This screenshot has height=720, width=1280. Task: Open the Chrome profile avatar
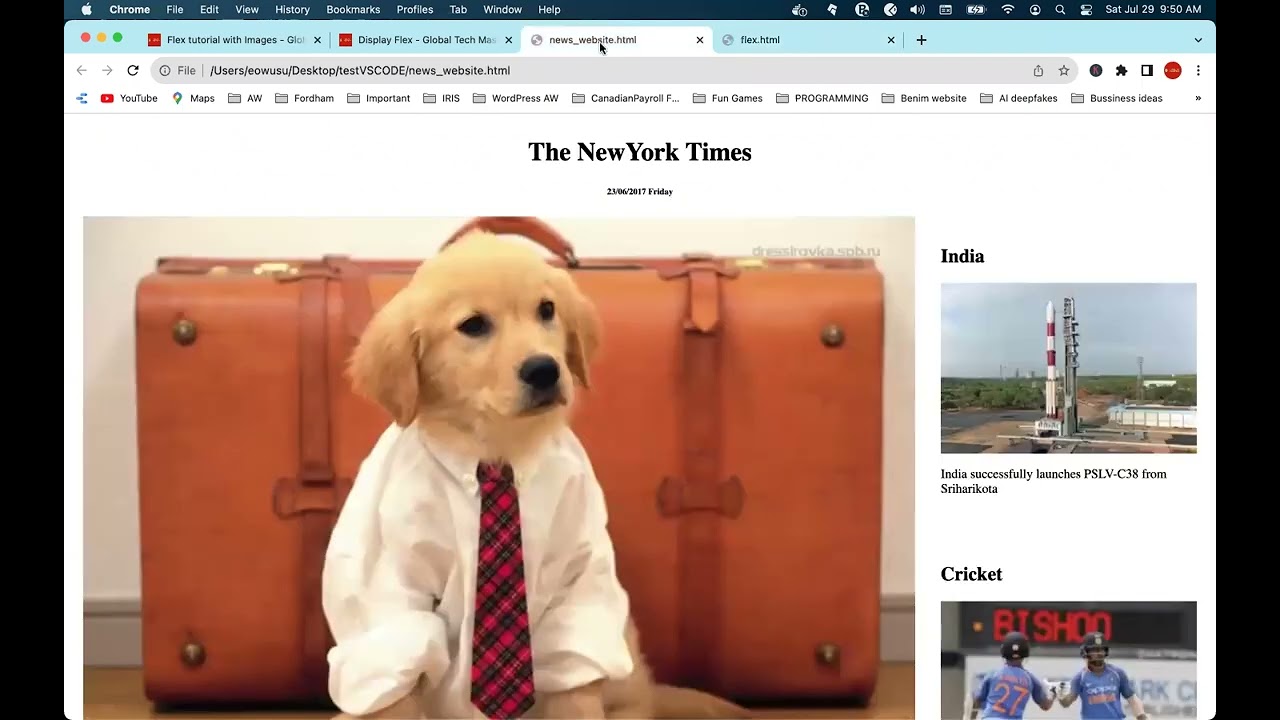1173,71
